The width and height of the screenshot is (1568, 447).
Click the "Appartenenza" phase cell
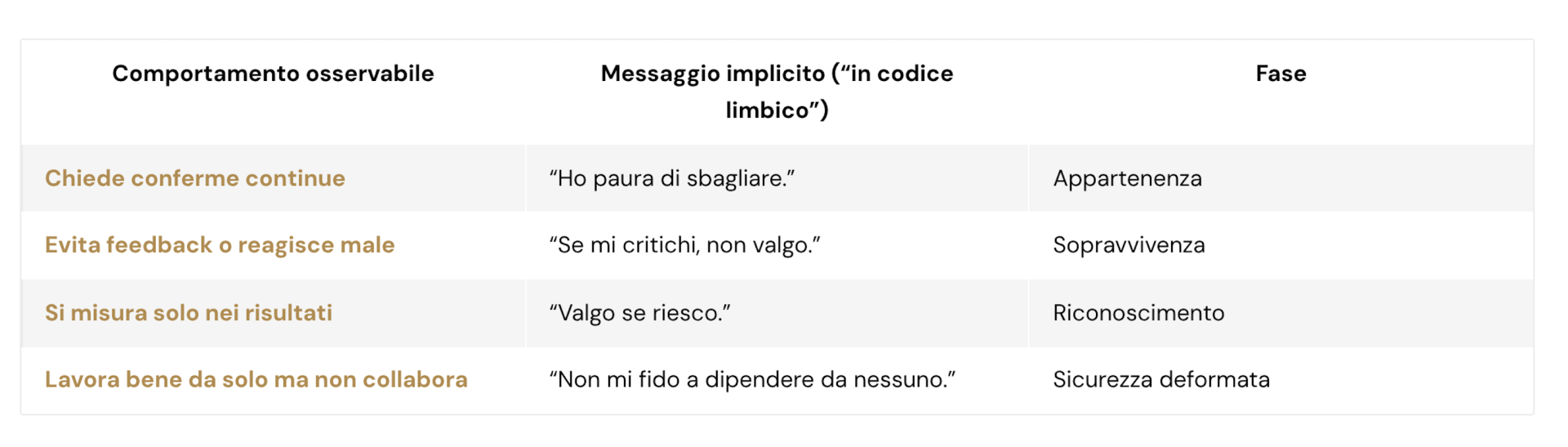(1127, 178)
